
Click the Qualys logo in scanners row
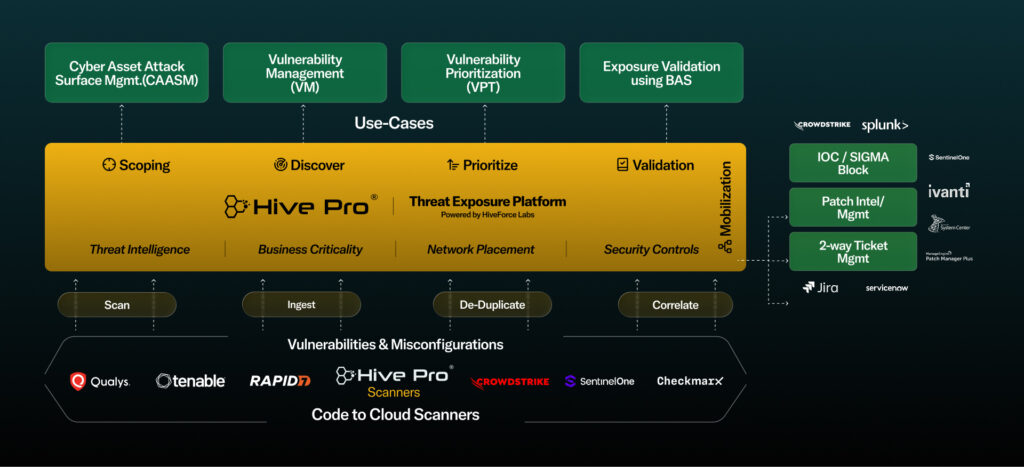(x=100, y=381)
